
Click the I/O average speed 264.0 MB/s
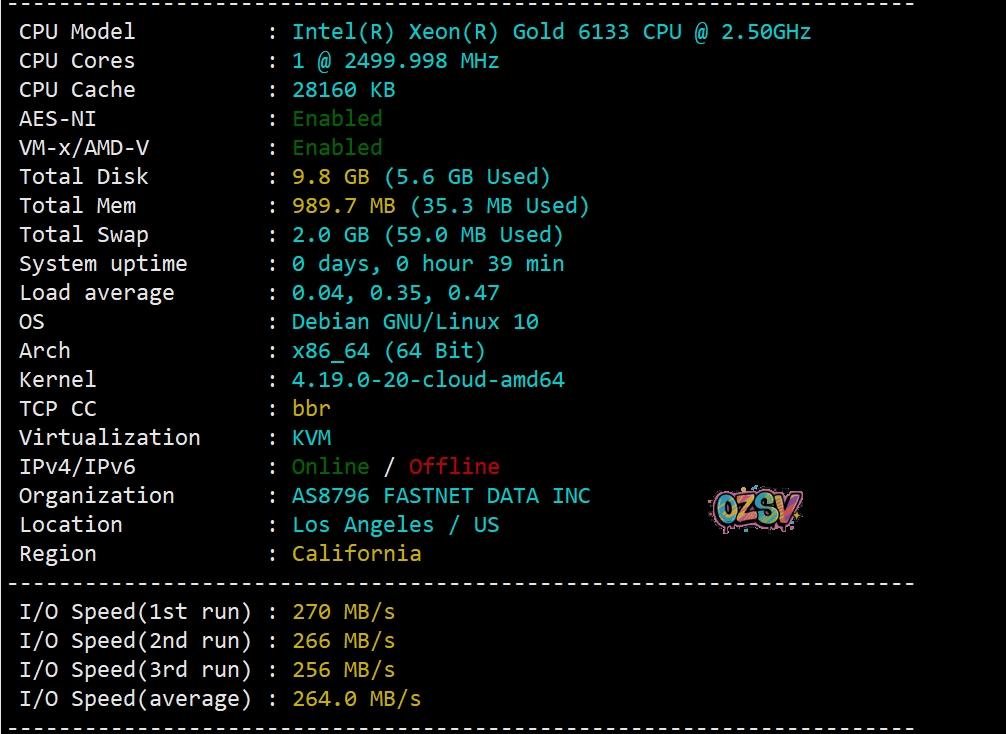click(x=356, y=699)
